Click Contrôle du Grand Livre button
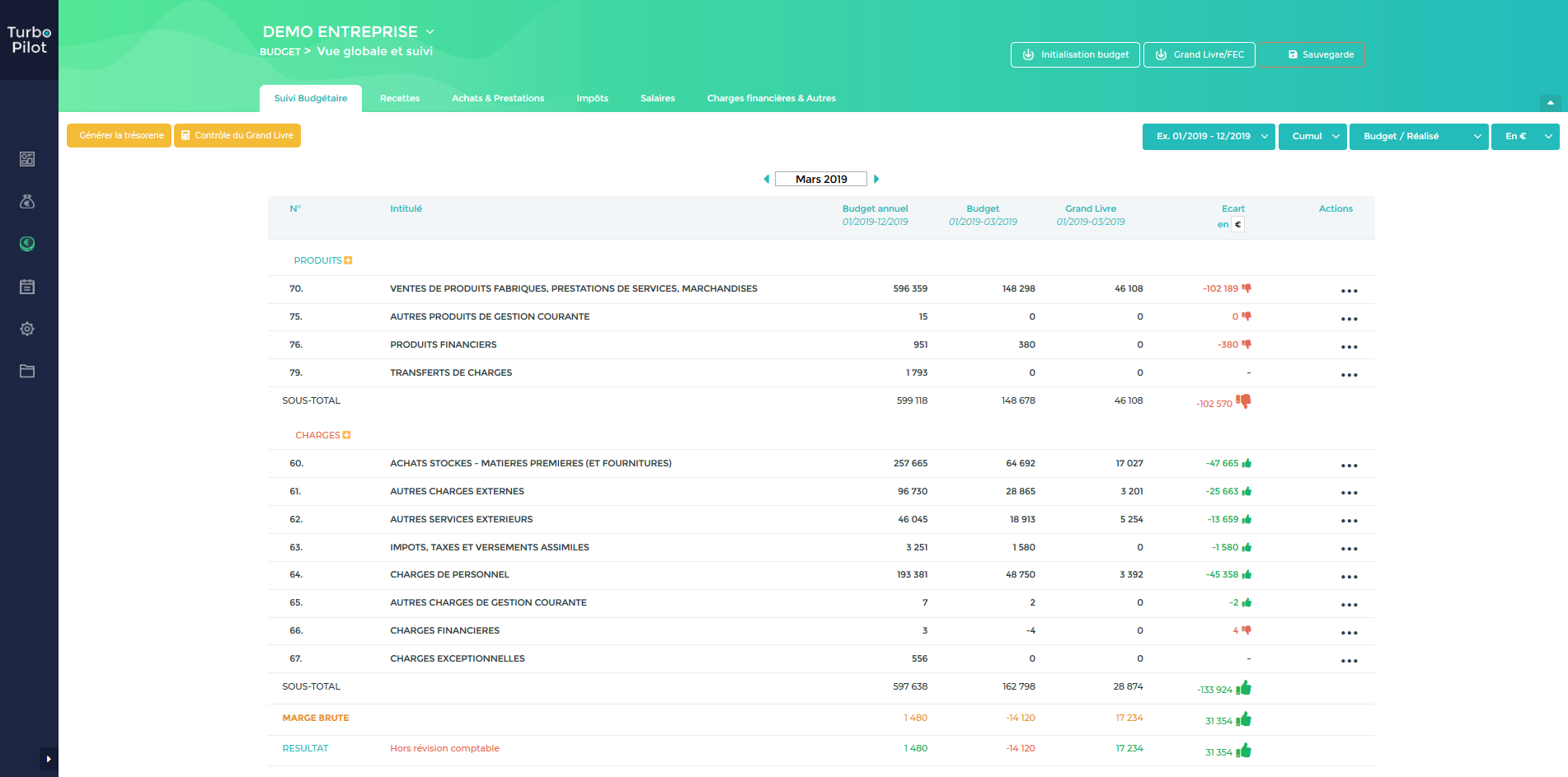 pyautogui.click(x=237, y=135)
